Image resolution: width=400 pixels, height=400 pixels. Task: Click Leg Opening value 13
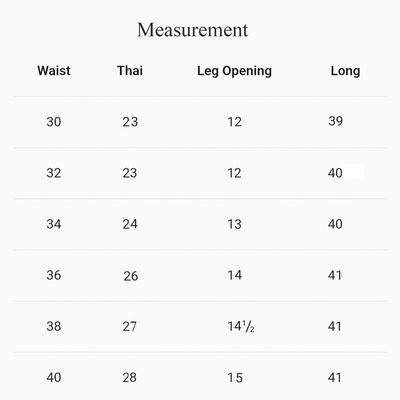click(x=235, y=224)
